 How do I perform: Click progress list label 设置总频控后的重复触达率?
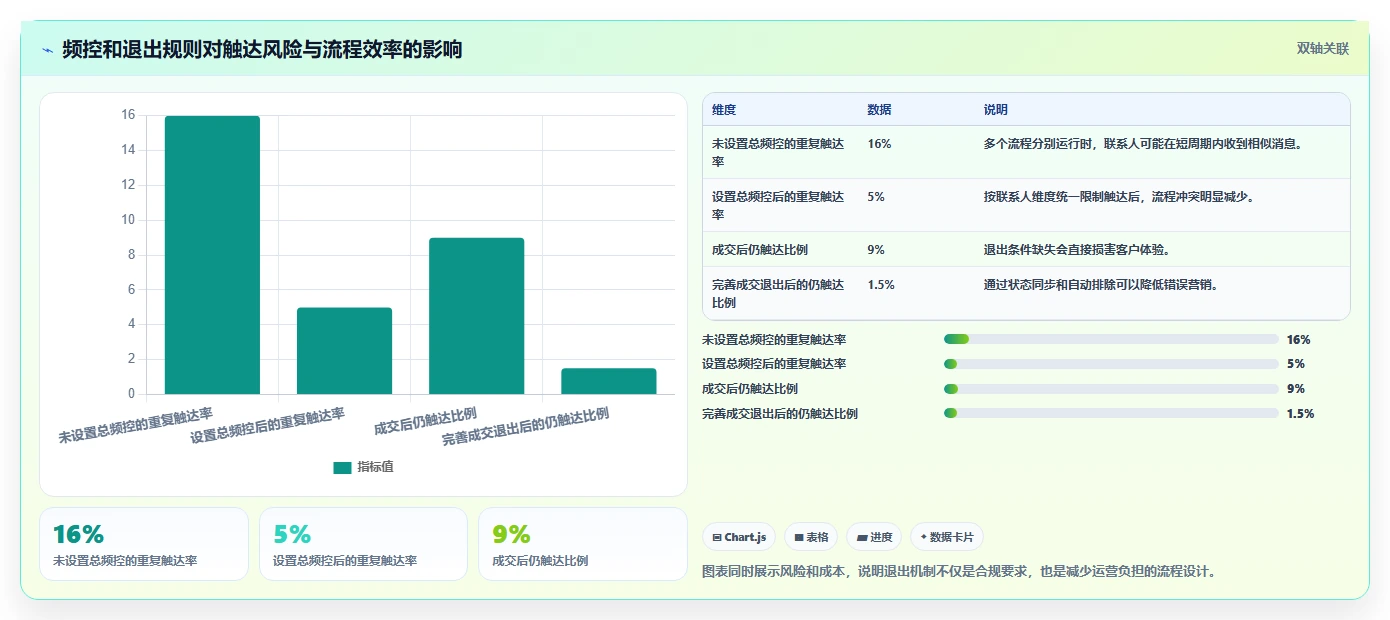(x=774, y=364)
